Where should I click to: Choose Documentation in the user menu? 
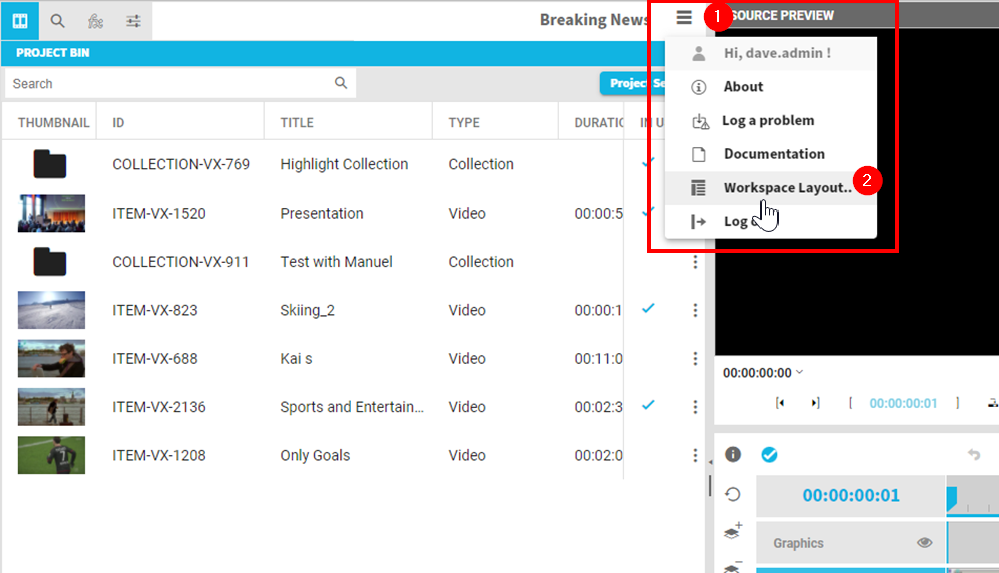tap(773, 154)
